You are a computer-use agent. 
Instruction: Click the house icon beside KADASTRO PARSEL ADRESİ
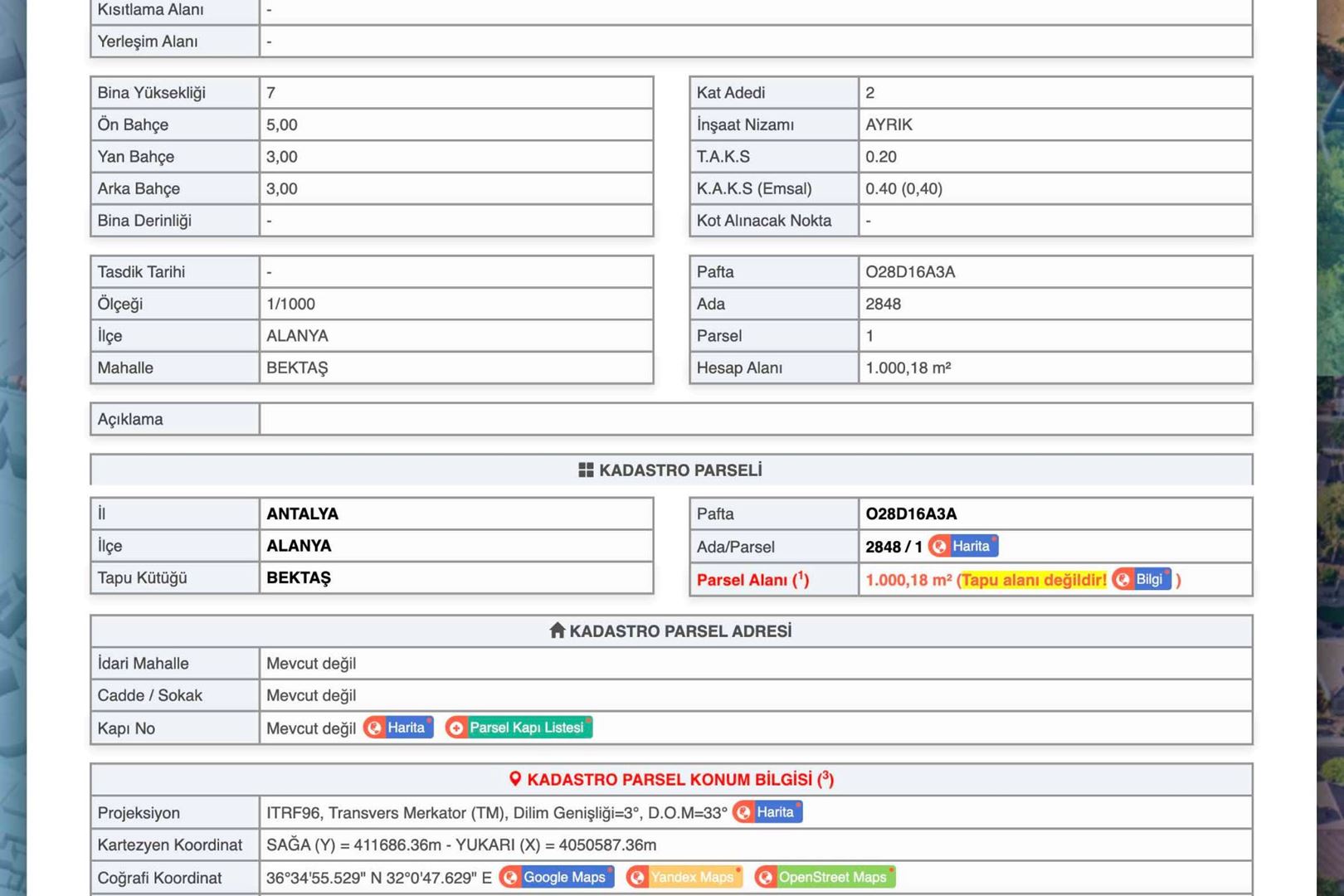coord(558,631)
